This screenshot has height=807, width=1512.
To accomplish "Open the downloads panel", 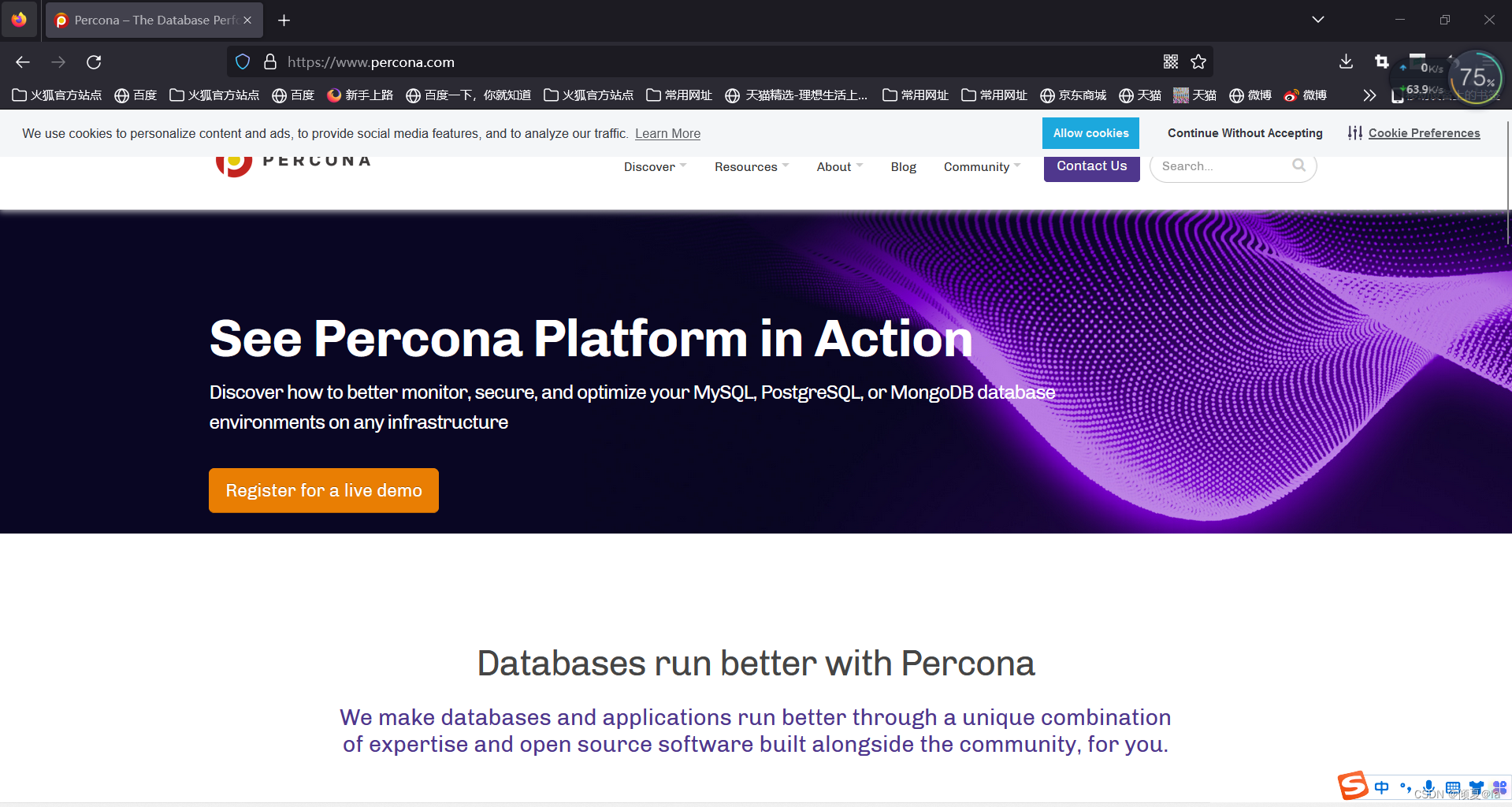I will 1346,61.
